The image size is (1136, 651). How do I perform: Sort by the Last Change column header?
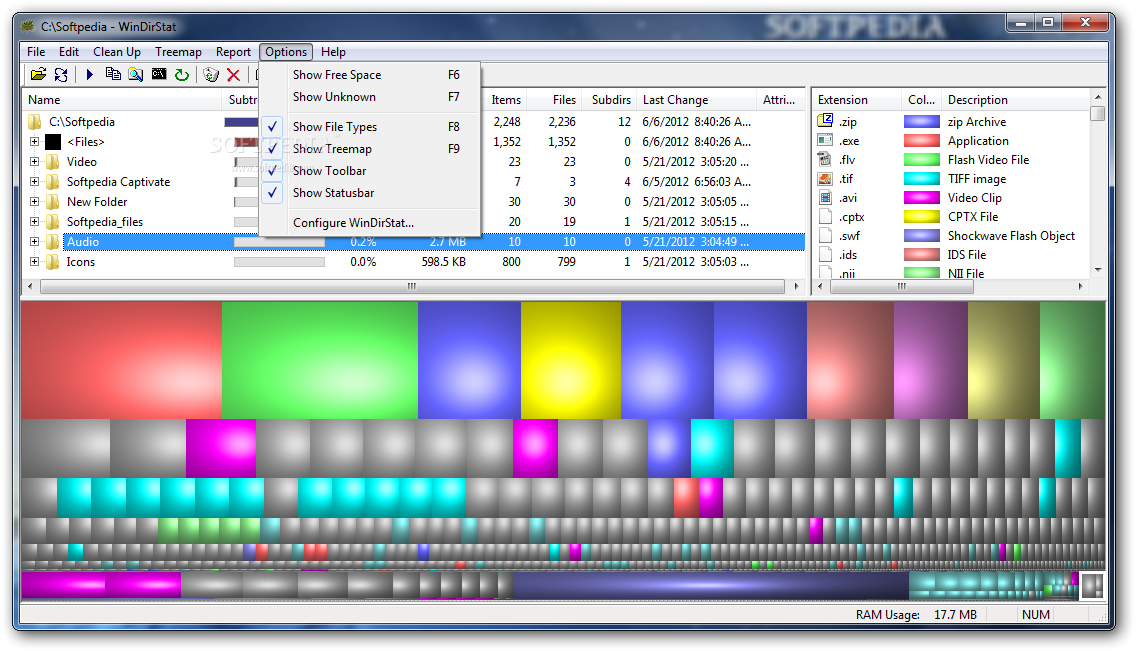[x=696, y=100]
